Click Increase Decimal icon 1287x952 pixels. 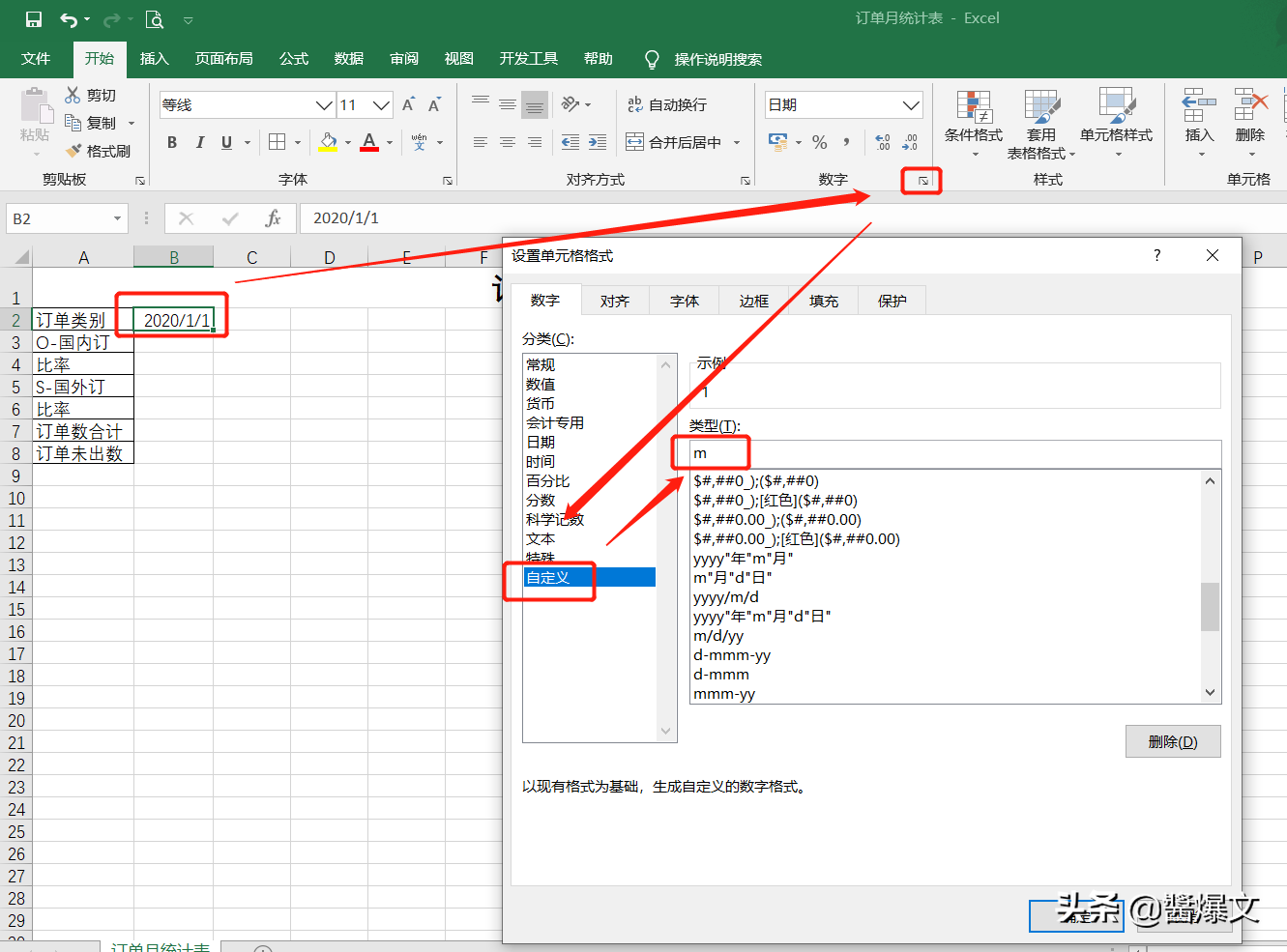[x=883, y=142]
